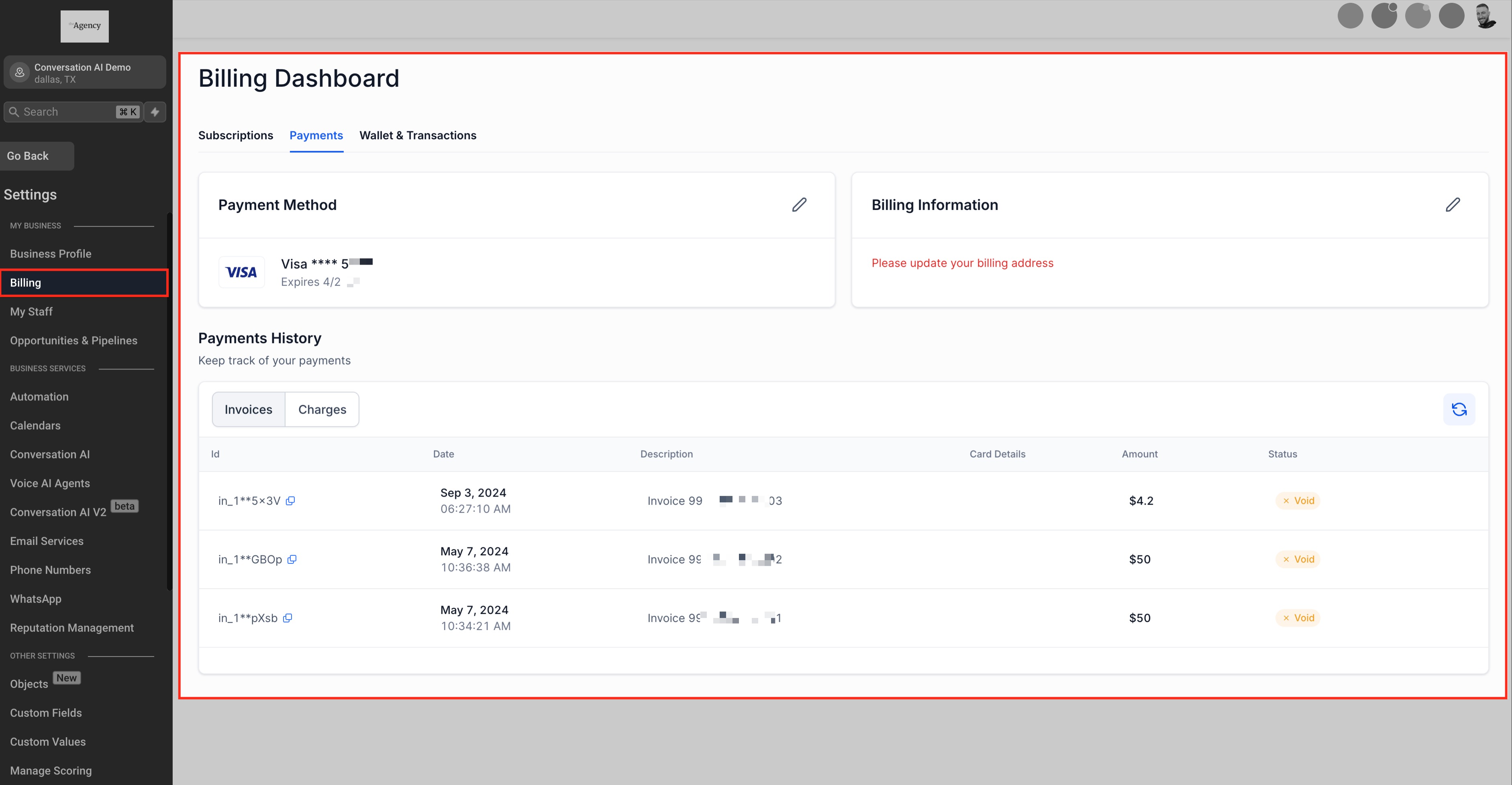The height and width of the screenshot is (785, 1512).
Task: Switch to Charges view
Action: pos(322,410)
